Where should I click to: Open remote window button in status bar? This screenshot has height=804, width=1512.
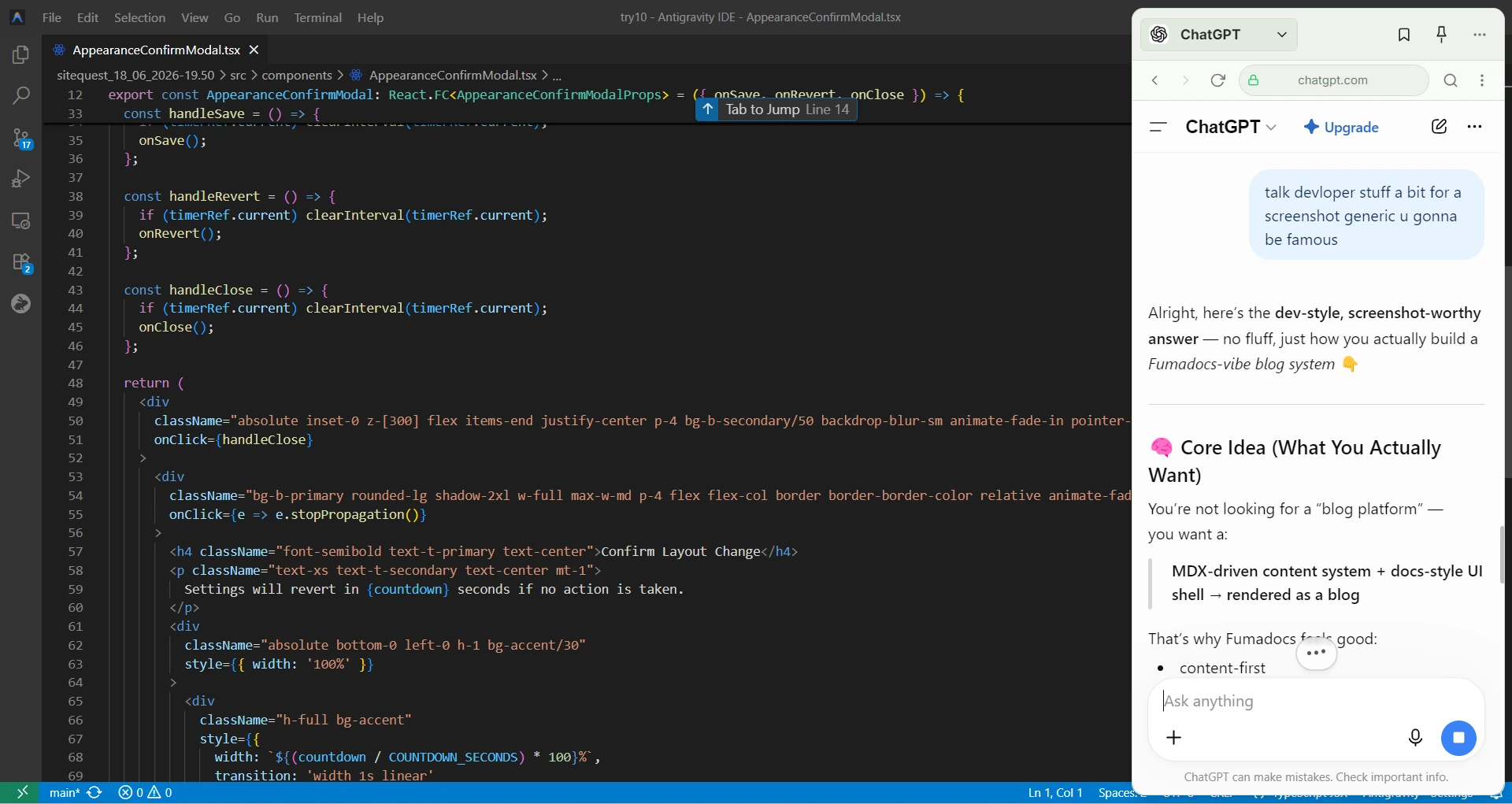pos(22,792)
